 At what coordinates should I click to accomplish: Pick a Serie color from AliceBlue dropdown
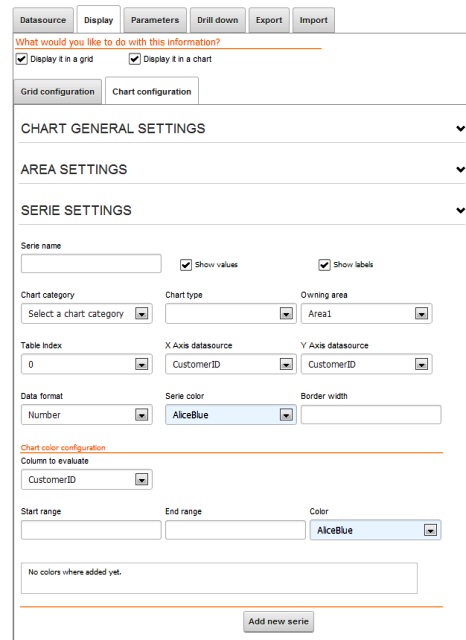231,415
